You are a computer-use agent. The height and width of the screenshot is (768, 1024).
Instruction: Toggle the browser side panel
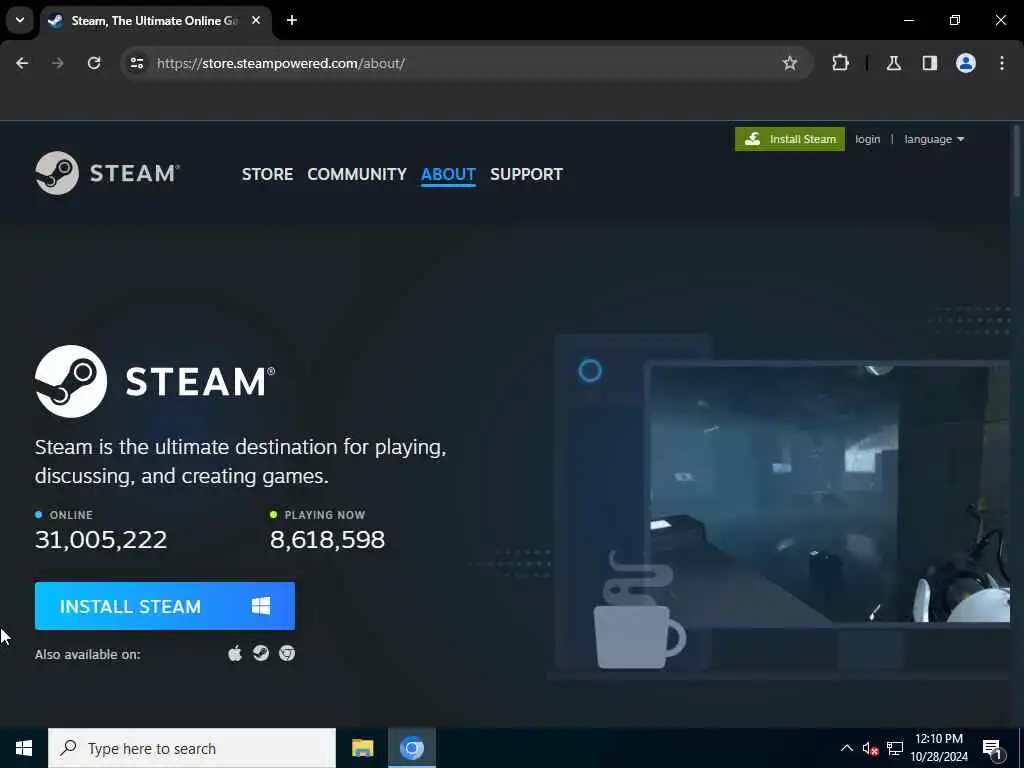[930, 63]
